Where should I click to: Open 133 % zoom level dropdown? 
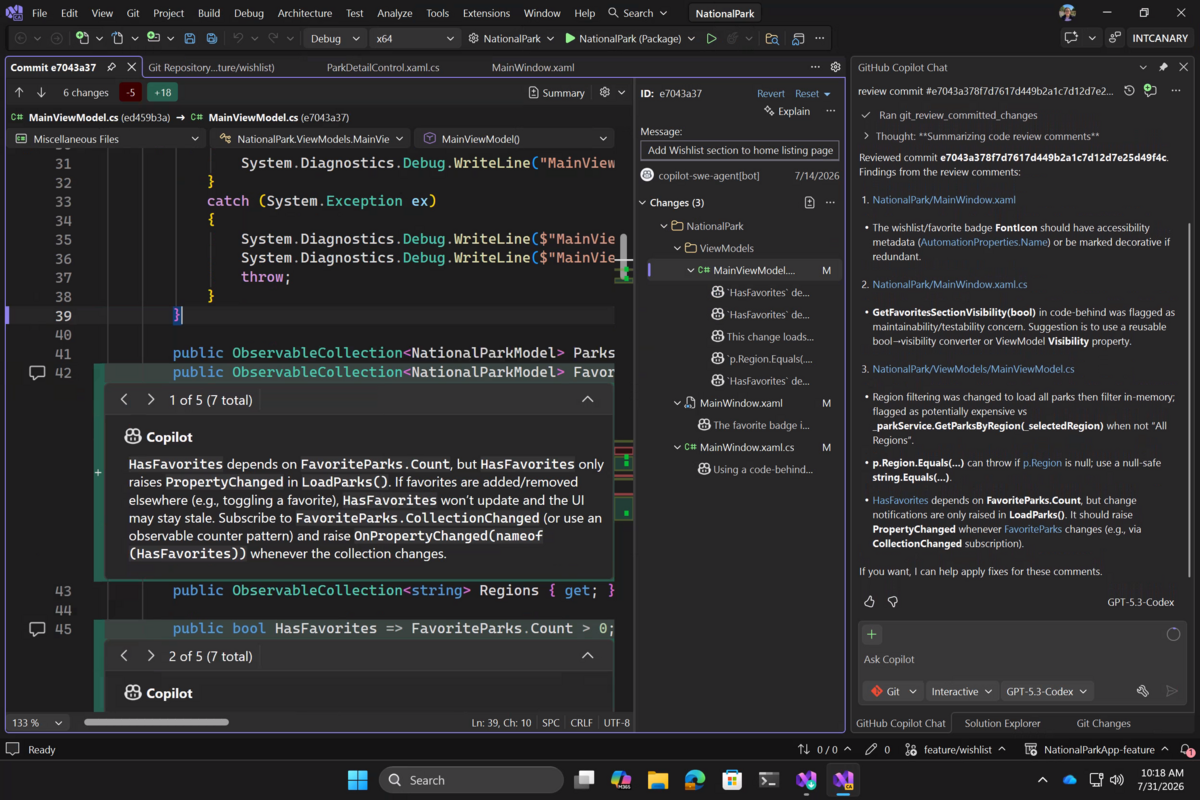coord(37,722)
